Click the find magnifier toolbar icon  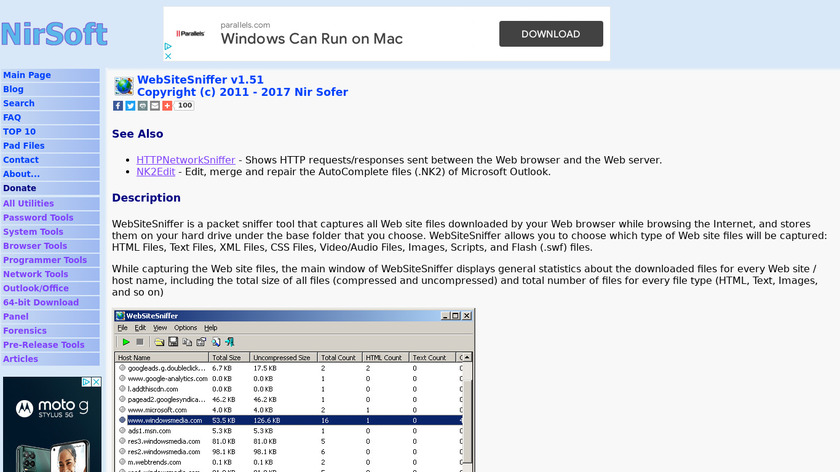pyautogui.click(x=216, y=342)
